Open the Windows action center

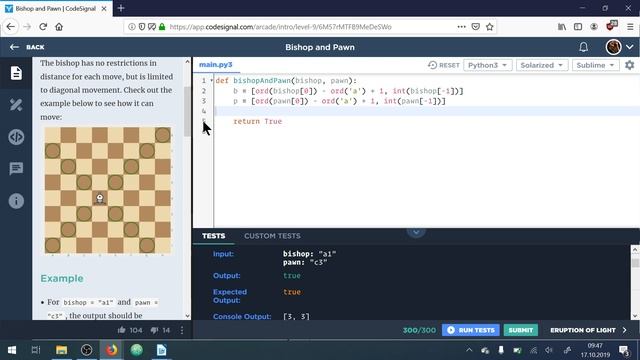tap(624, 350)
